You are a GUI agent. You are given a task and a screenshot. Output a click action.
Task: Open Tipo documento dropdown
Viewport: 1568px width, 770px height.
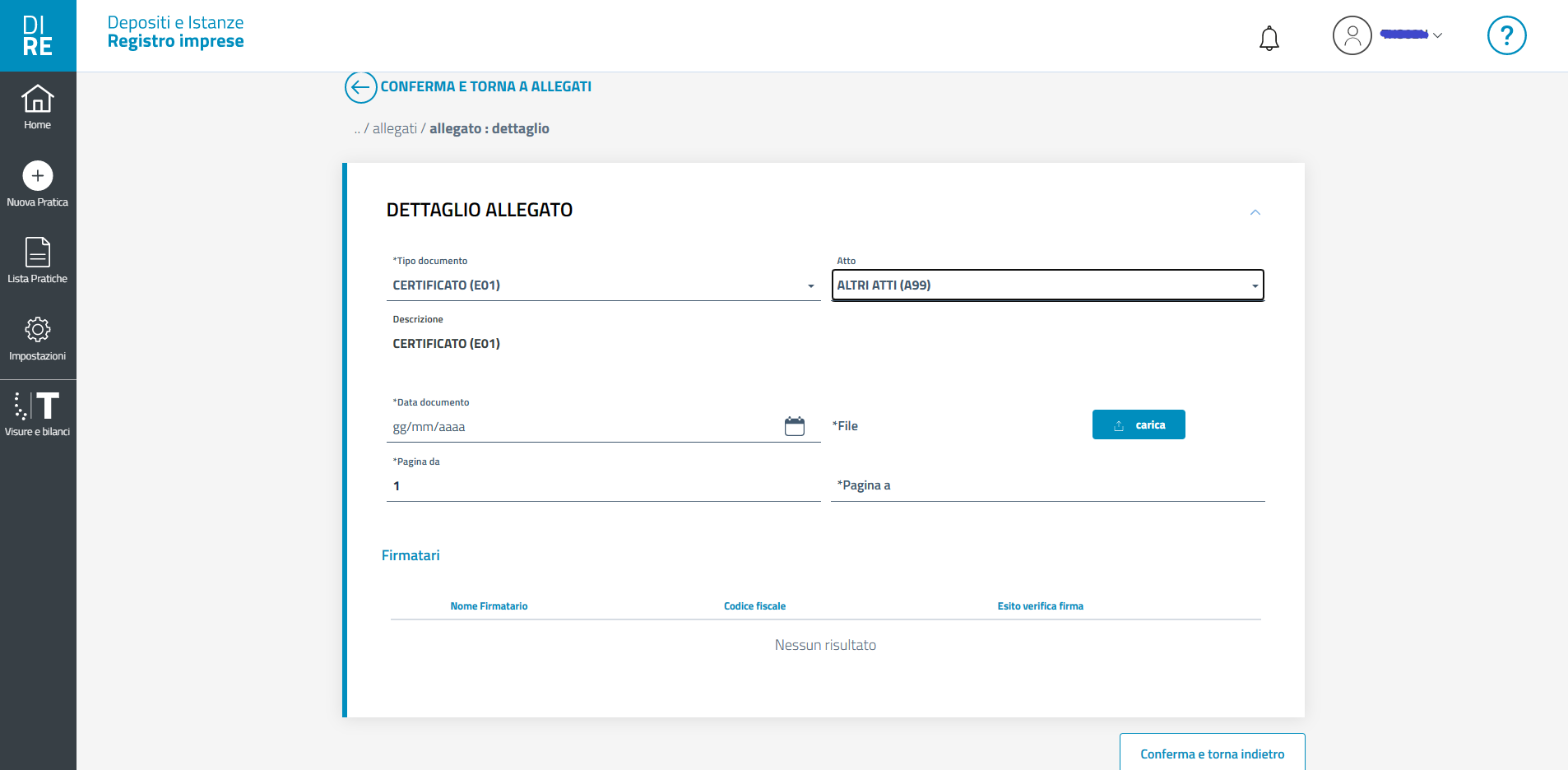(x=602, y=285)
